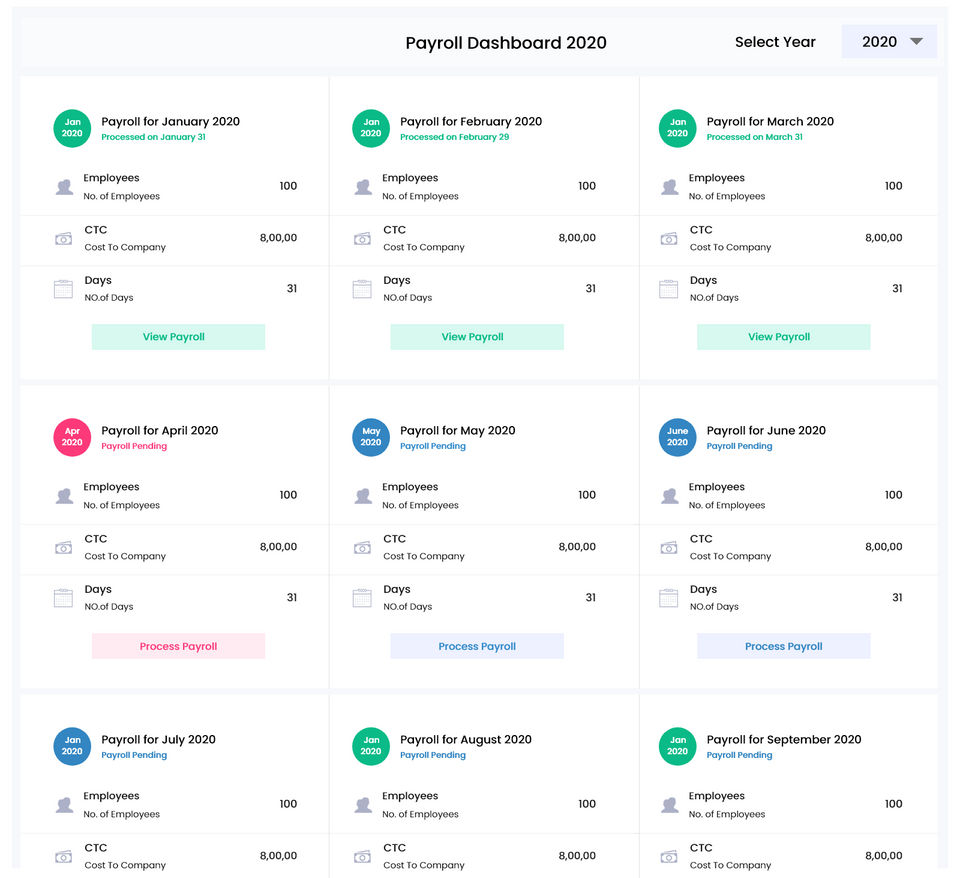Process Payroll for June 2020
The height and width of the screenshot is (878, 960).
point(783,646)
